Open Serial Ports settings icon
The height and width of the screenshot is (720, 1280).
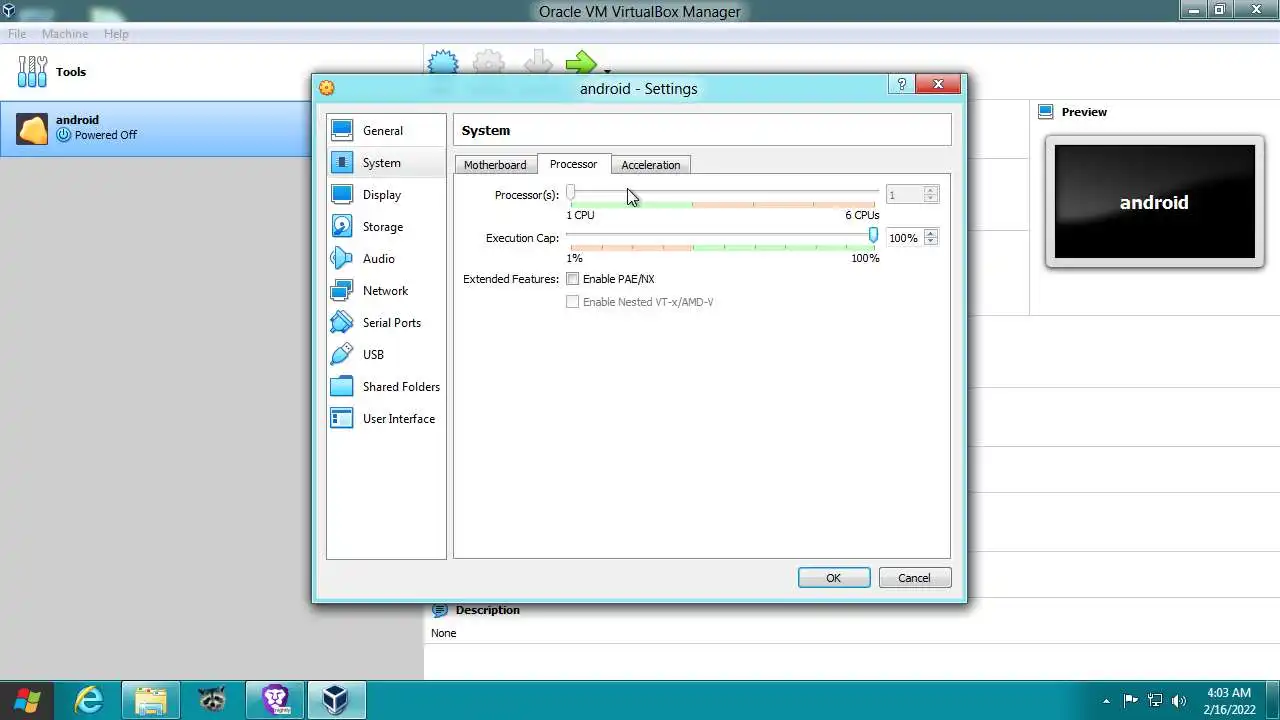click(x=342, y=322)
